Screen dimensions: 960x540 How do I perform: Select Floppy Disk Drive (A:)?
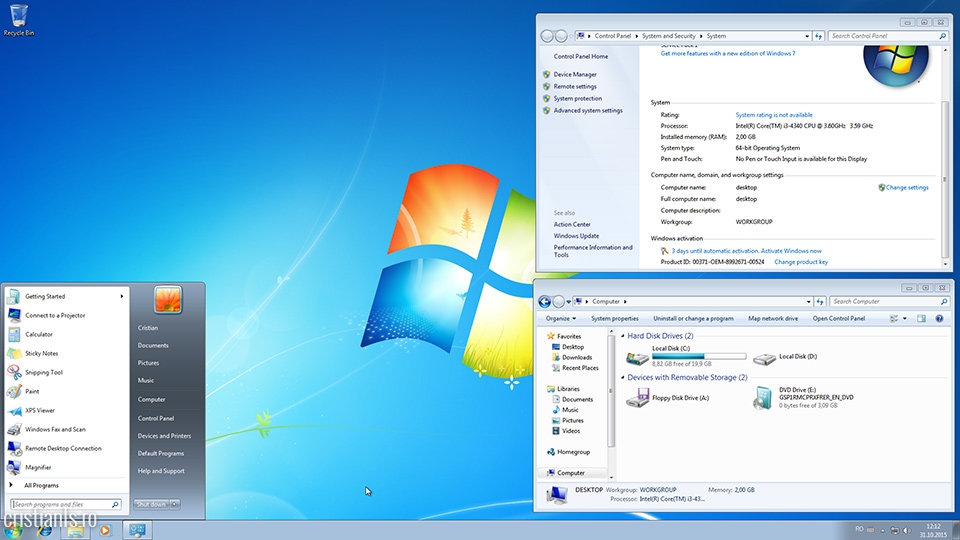point(668,398)
